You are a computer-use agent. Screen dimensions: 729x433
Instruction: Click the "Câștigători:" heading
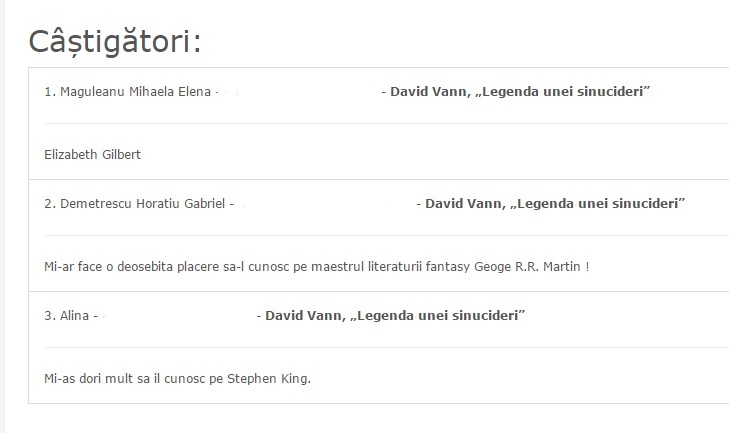[x=115, y=41]
